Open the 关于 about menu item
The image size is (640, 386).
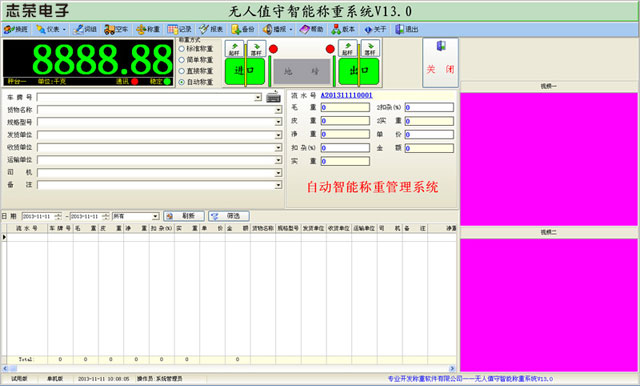pyautogui.click(x=375, y=29)
